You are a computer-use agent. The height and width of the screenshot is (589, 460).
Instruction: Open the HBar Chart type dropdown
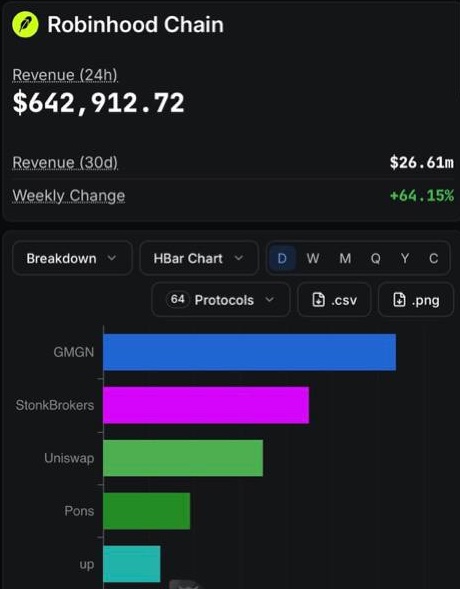point(199,258)
